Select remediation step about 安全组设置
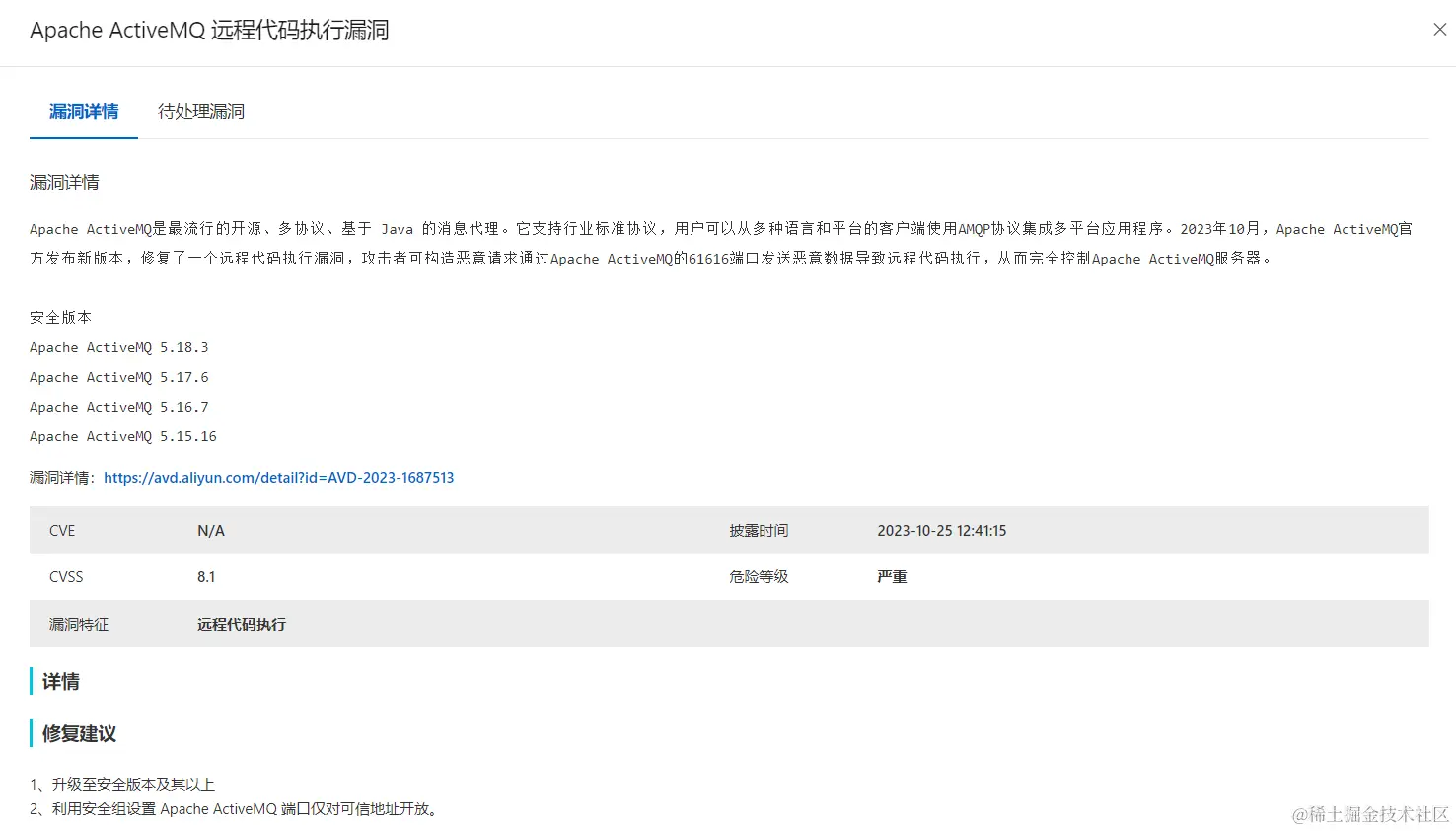Screen dimensions: 1456x831 pyautogui.click(x=235, y=808)
